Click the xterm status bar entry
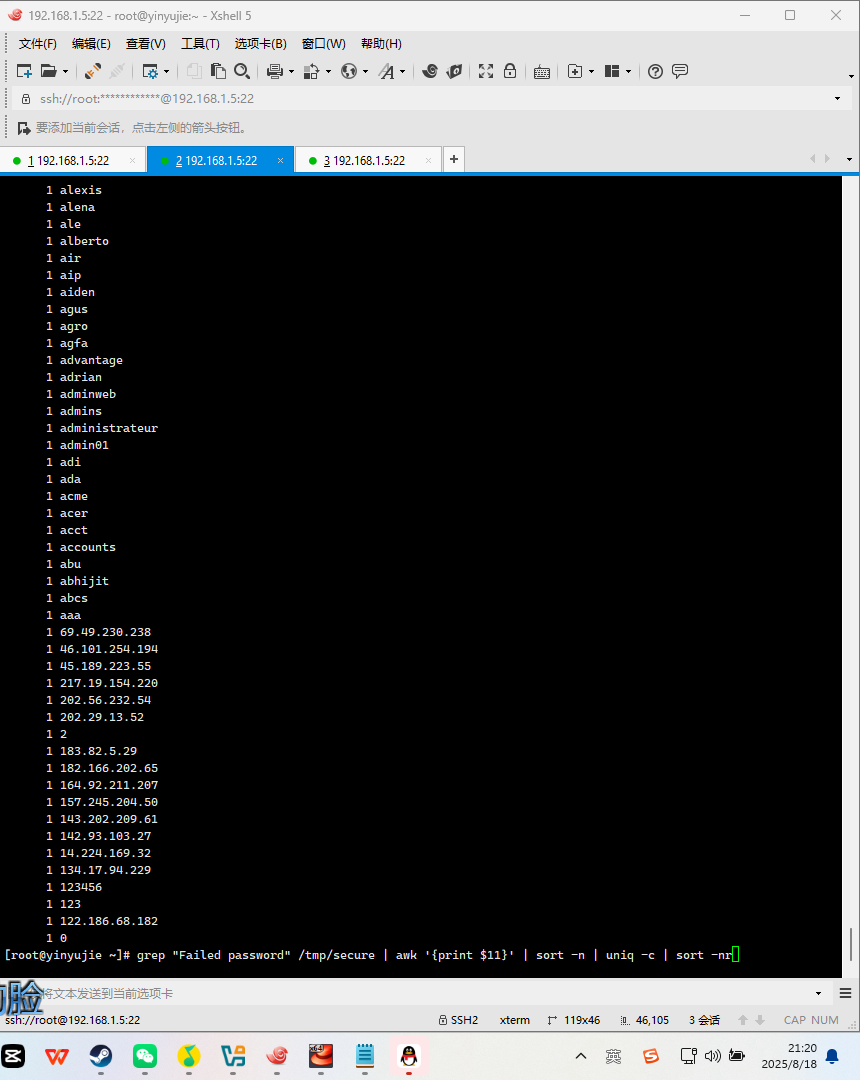Viewport: 860px width, 1080px height. [x=515, y=1020]
